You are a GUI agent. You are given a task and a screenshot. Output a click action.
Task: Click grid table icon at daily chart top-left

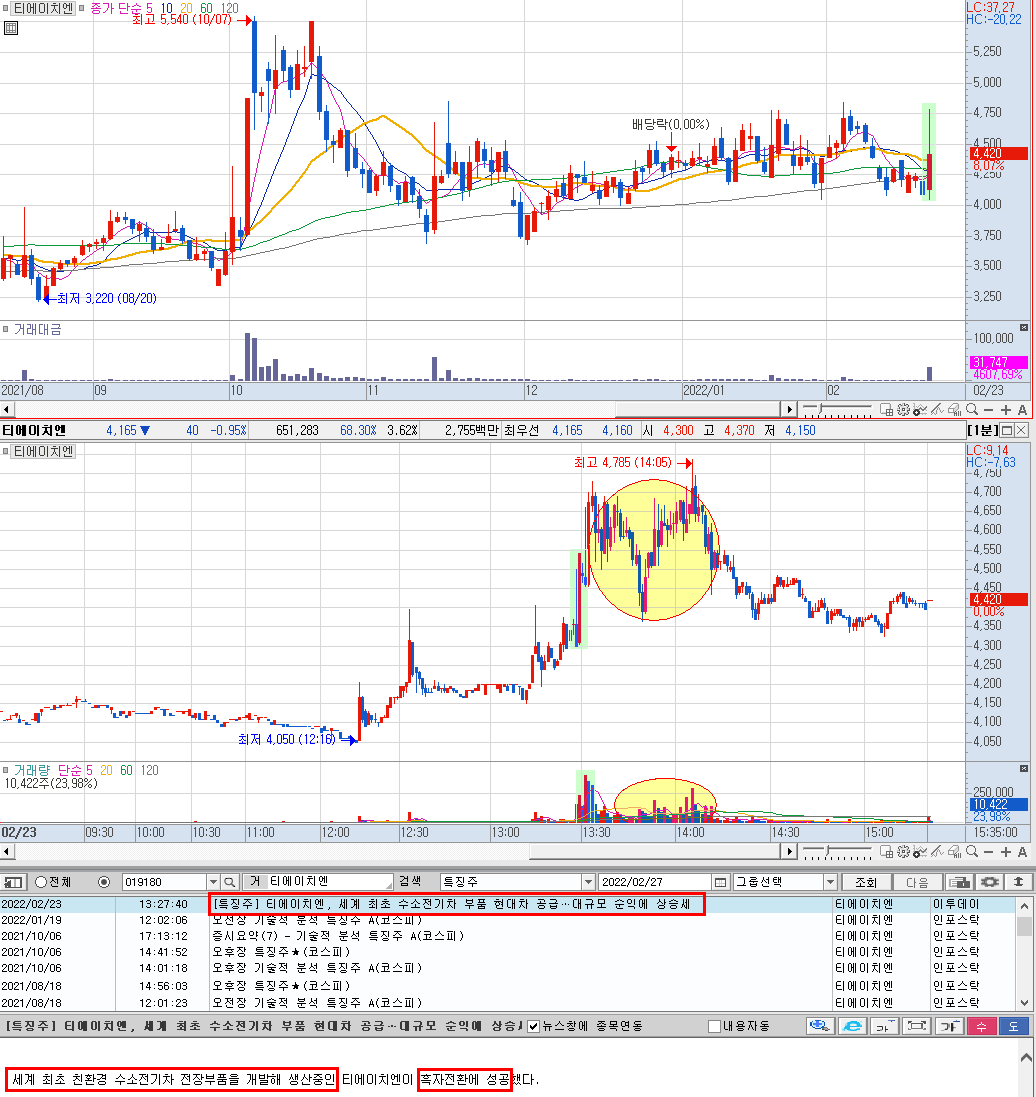point(10,28)
